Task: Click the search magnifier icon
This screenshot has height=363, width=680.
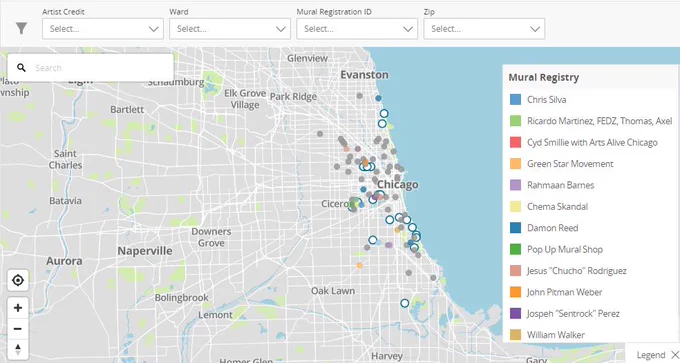Action: pyautogui.click(x=21, y=68)
